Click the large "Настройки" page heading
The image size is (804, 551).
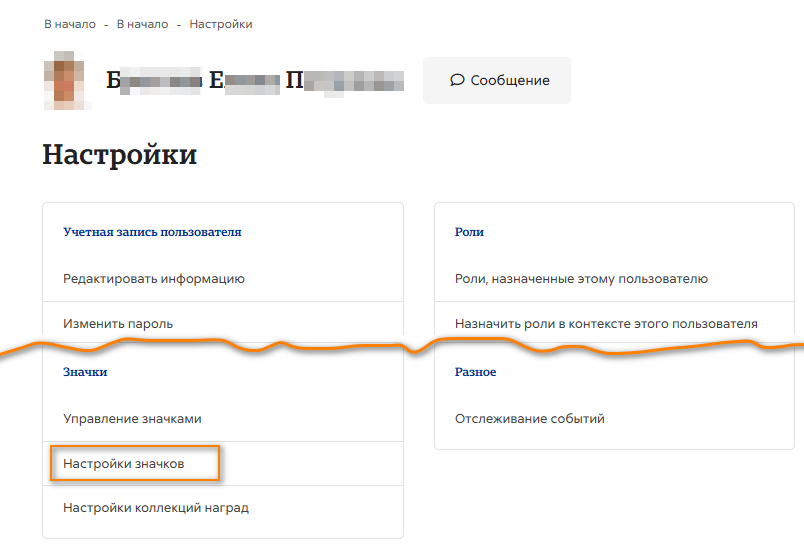point(120,155)
